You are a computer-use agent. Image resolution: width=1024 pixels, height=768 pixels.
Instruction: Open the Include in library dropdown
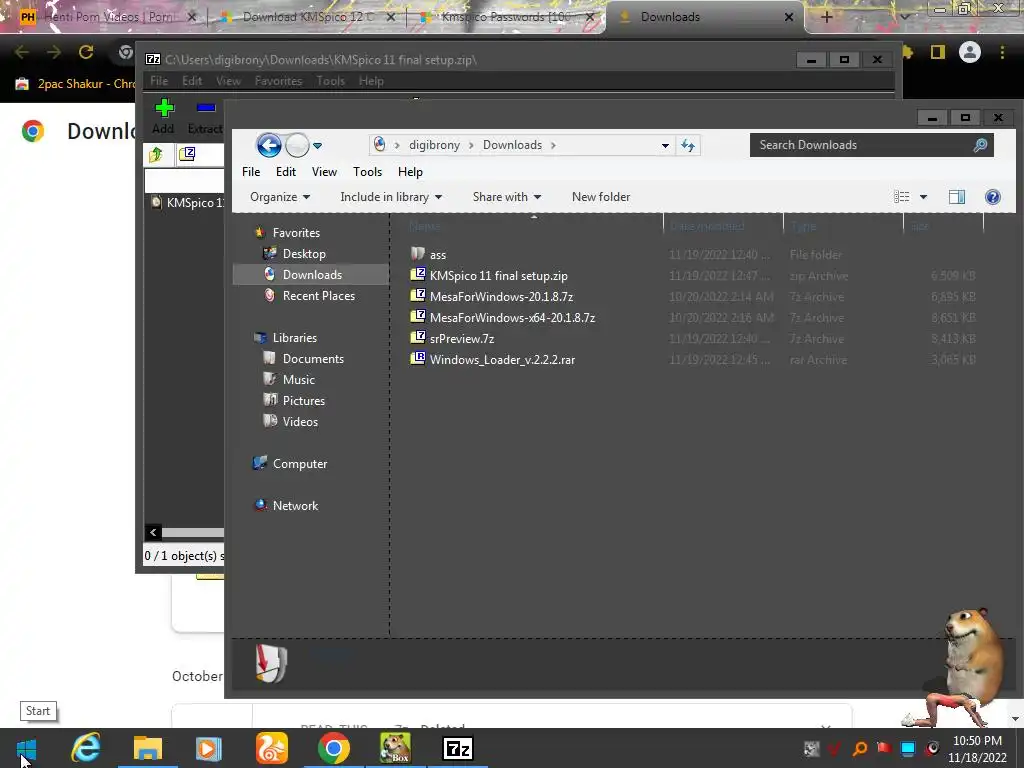click(x=391, y=197)
